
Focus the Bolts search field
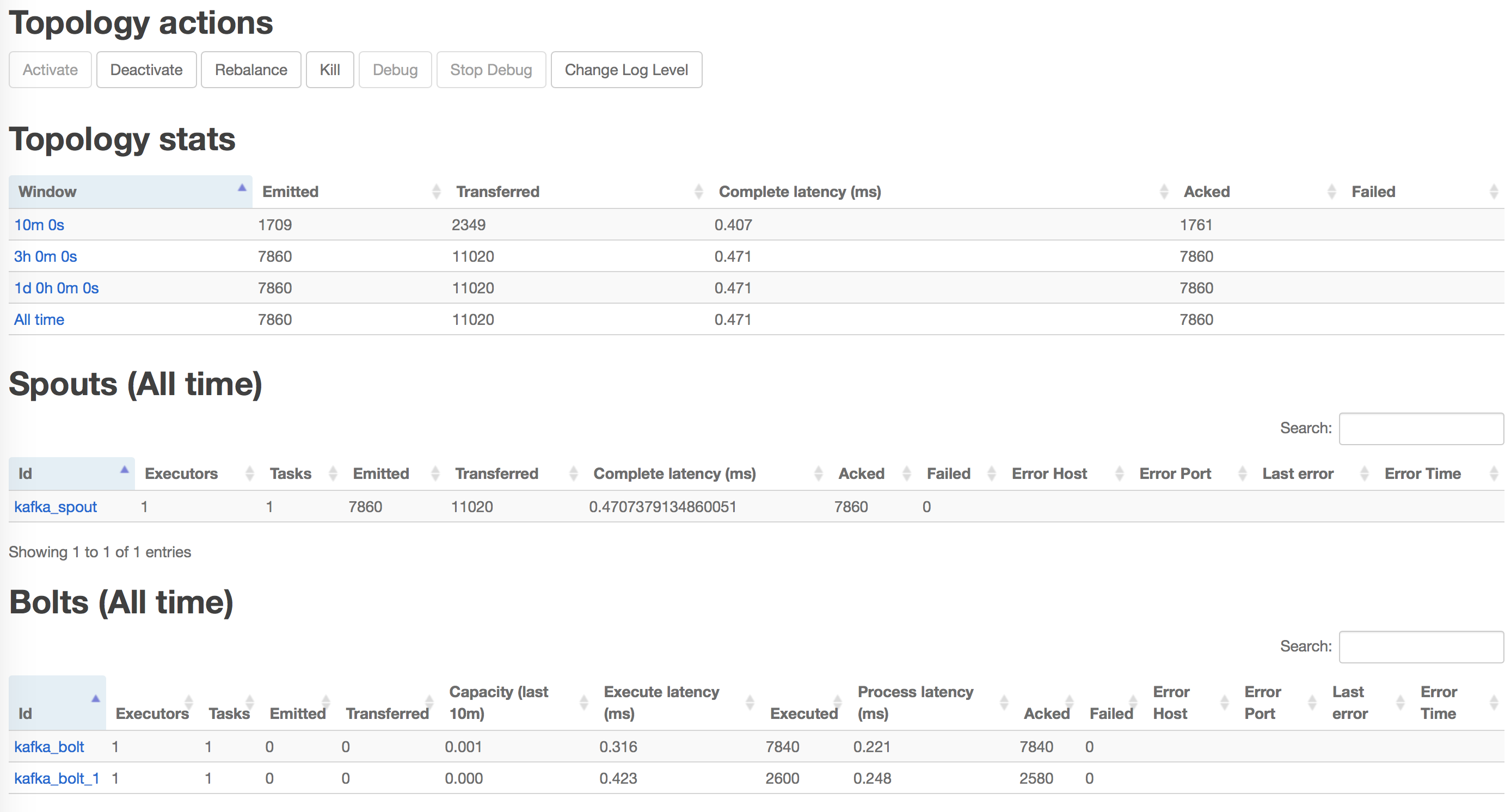(1421, 647)
